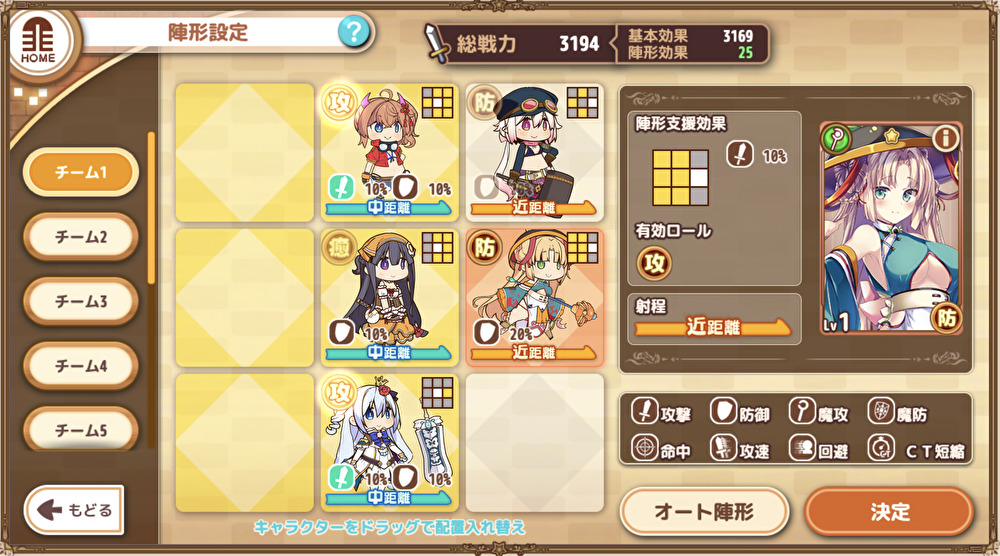Open the blue question mark help
This screenshot has width=1000, height=556.
(x=353, y=32)
